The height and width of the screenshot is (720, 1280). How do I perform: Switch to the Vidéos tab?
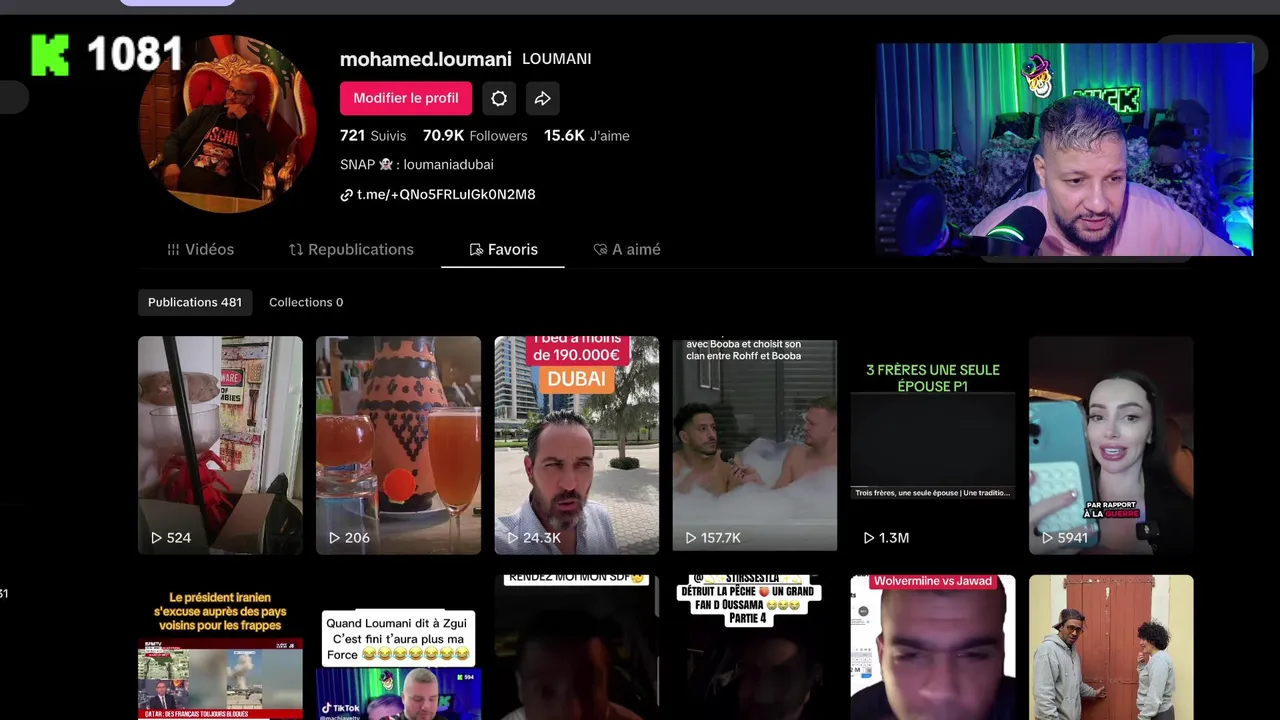(x=200, y=250)
